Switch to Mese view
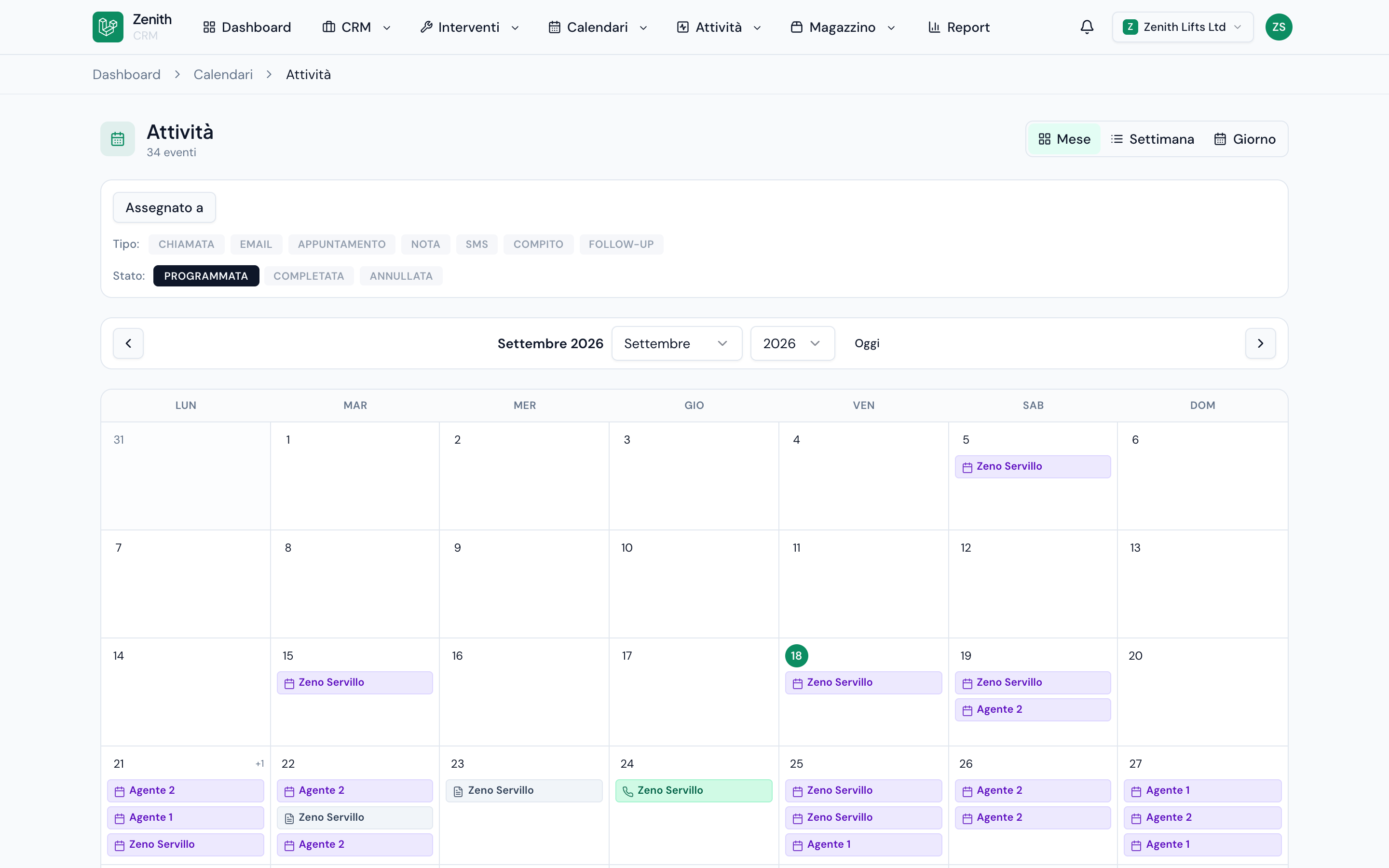 point(1064,139)
